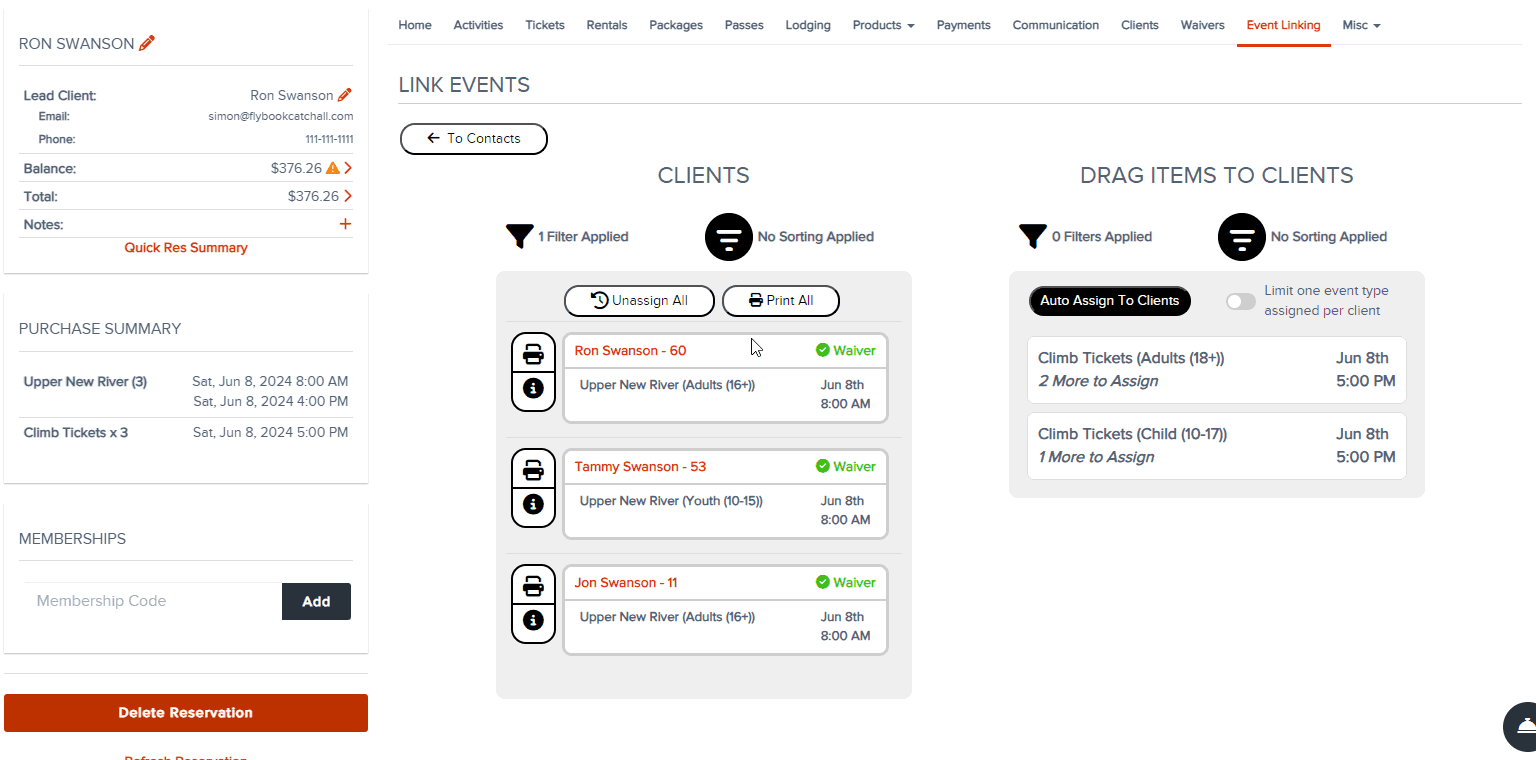Click the Add membership button

pos(316,601)
